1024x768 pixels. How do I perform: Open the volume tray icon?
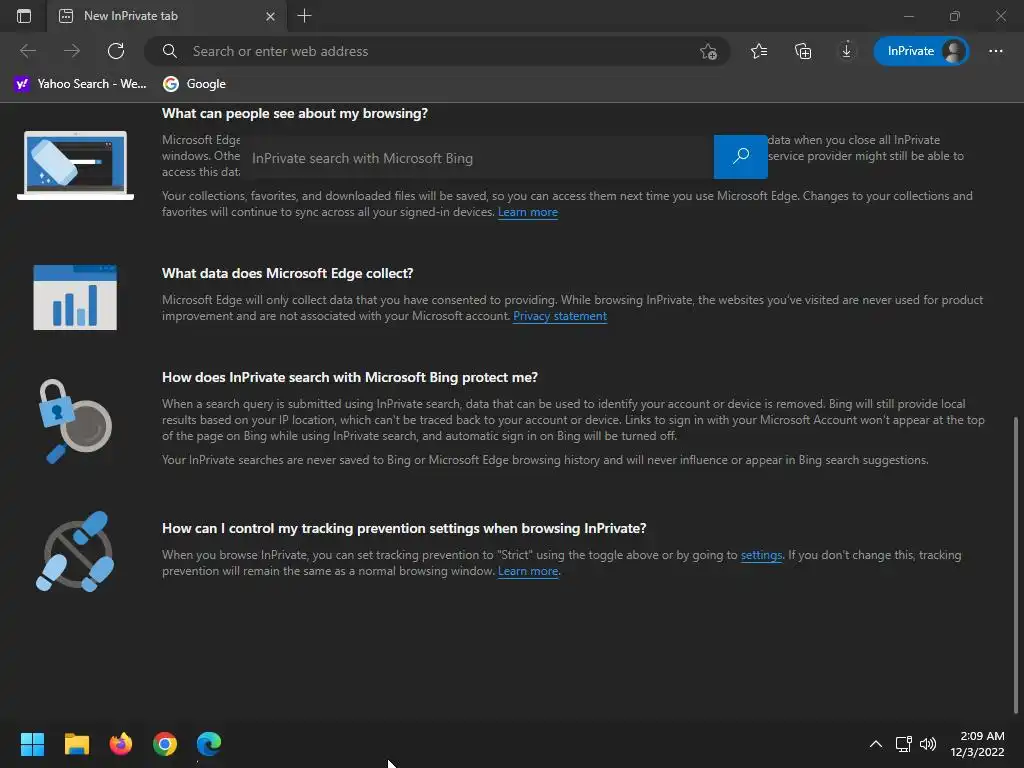927,744
